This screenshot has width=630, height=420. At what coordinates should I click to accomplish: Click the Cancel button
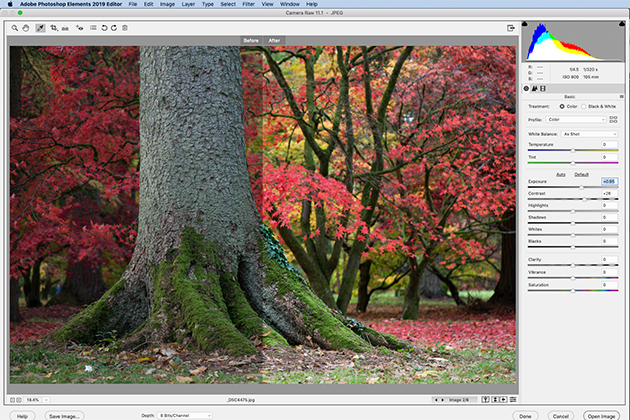560,416
